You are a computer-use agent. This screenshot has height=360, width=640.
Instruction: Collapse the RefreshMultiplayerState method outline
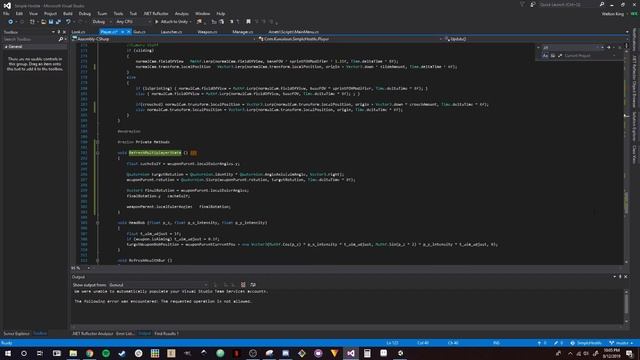coord(98,153)
